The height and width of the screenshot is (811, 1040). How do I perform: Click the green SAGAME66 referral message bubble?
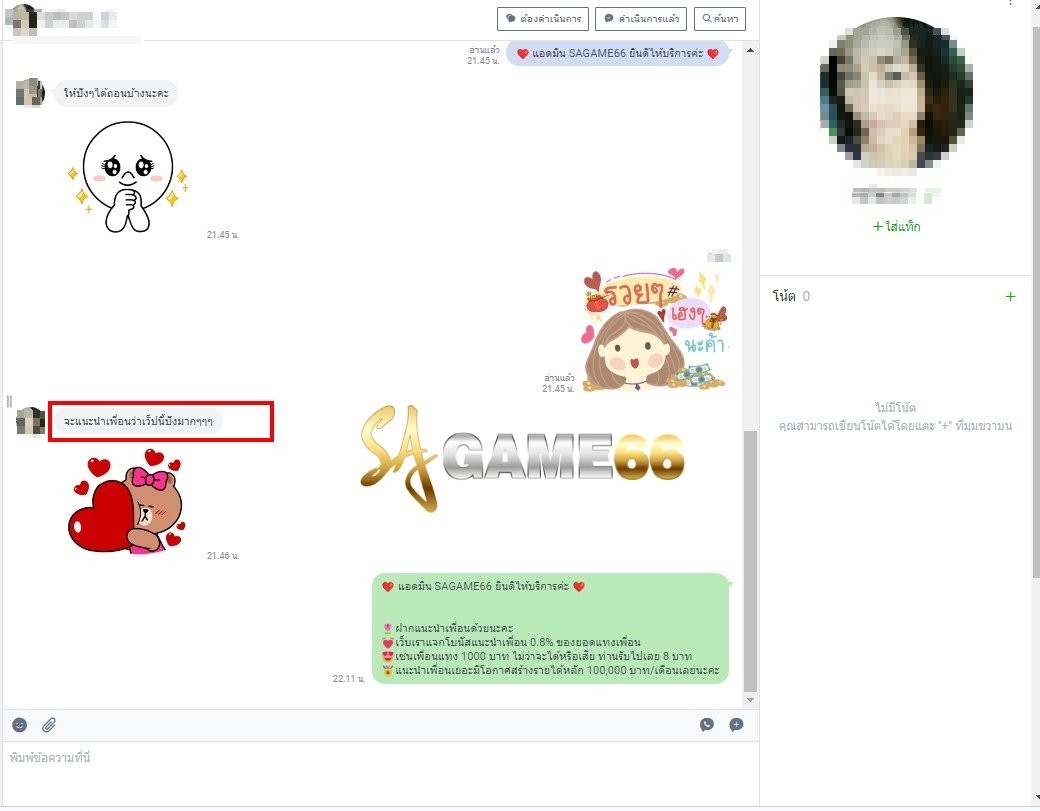coord(550,628)
